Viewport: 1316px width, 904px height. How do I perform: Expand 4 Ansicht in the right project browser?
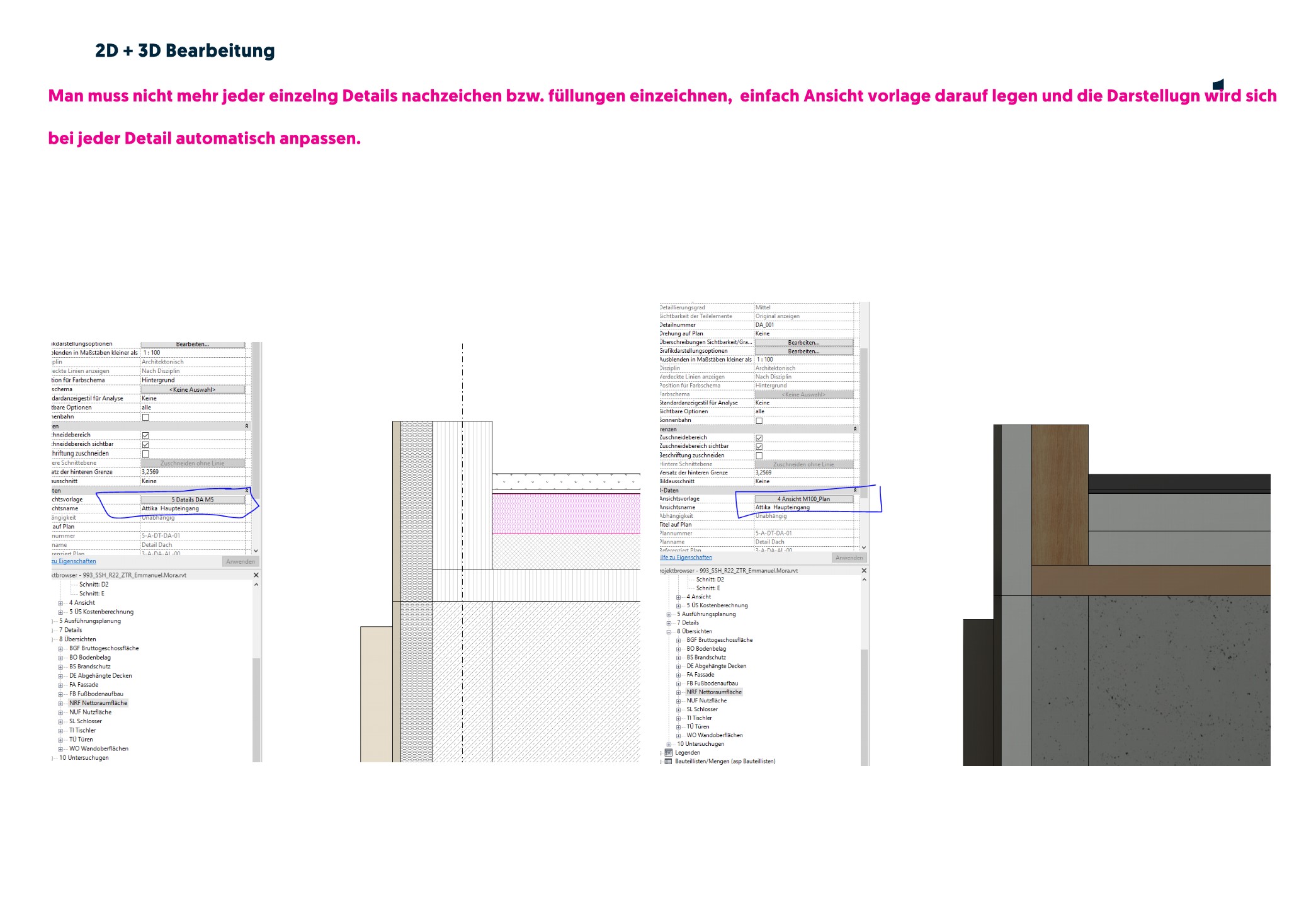679,597
